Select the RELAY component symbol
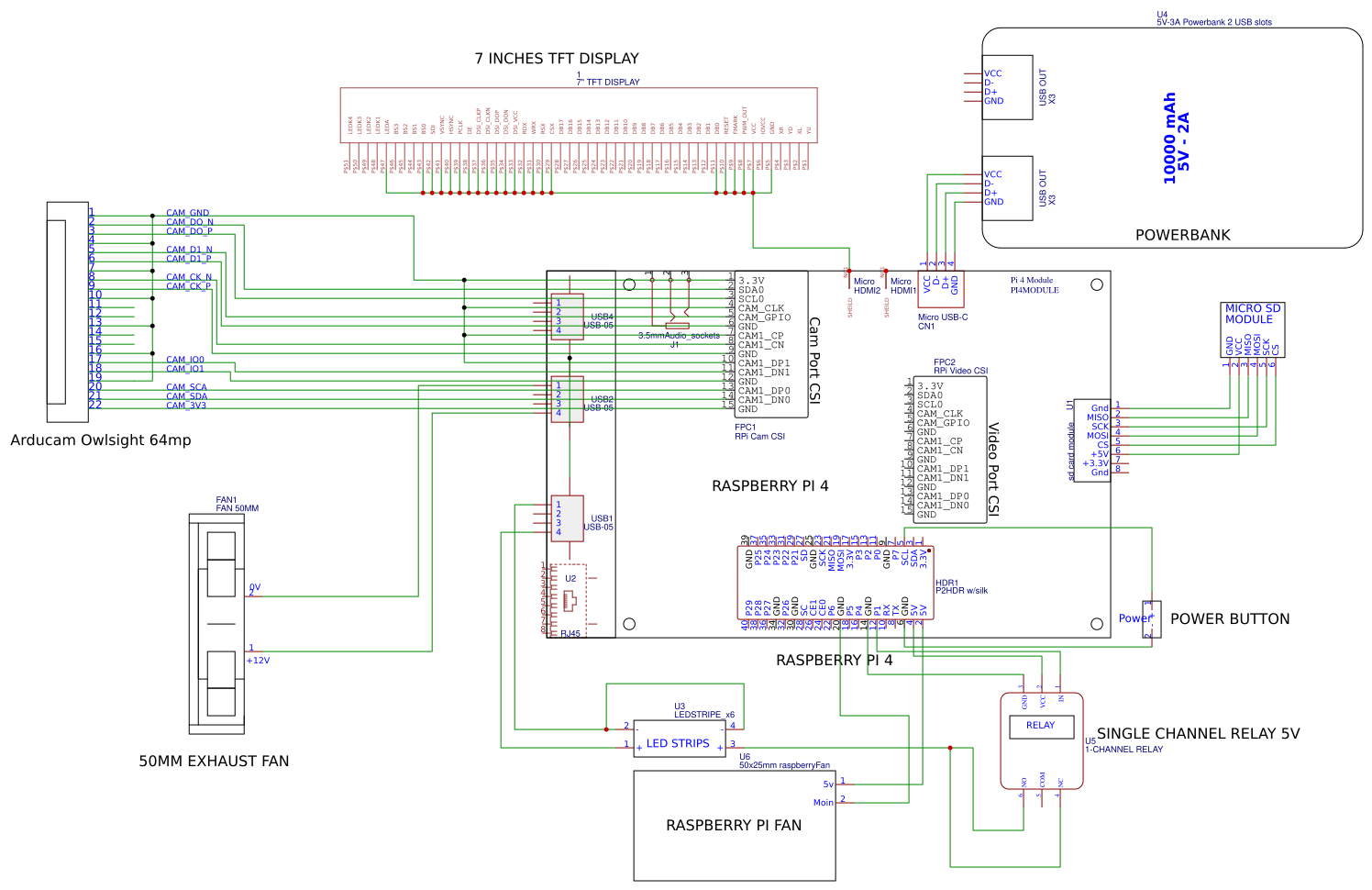This screenshot has width=1372, height=890. click(x=1041, y=726)
